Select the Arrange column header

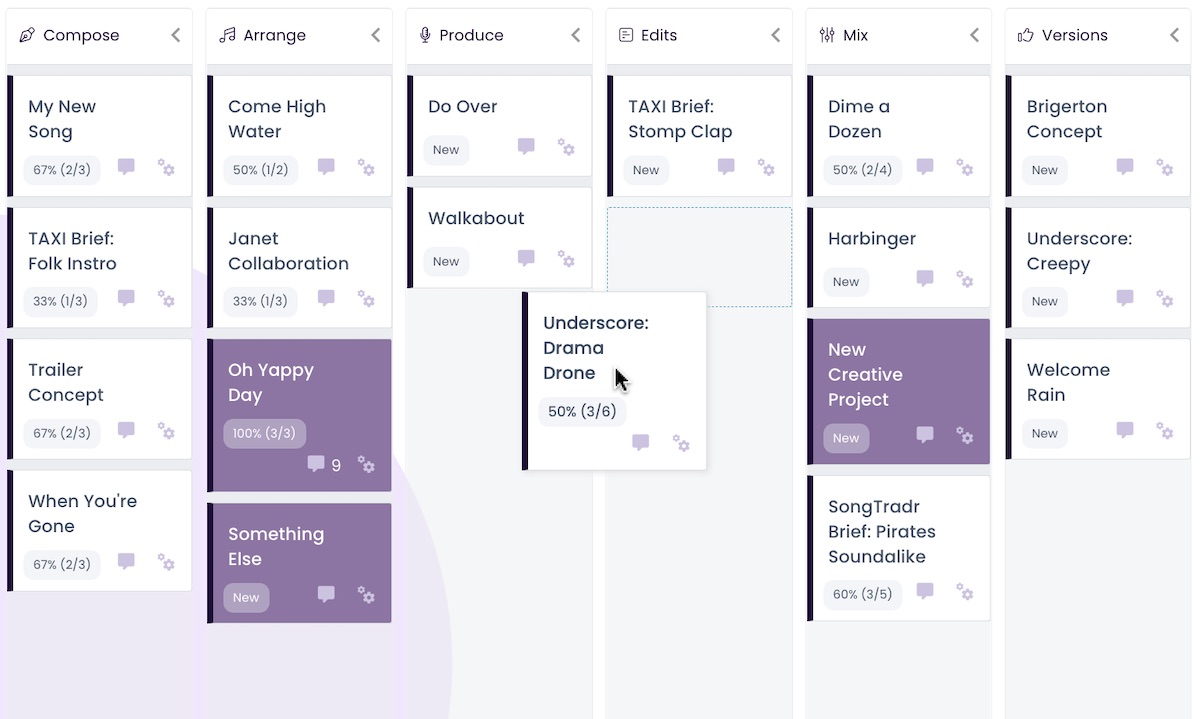[x=298, y=36]
